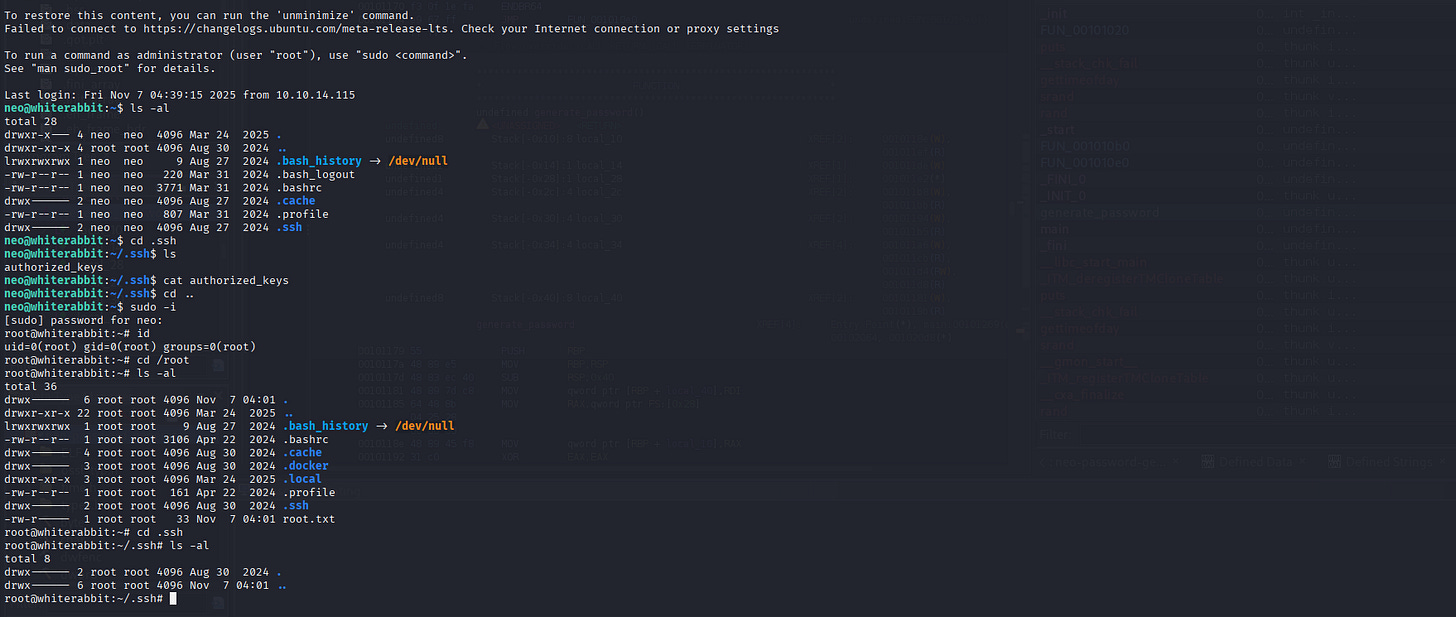Switch to the Defined Data tab
Image resolution: width=1456 pixels, height=617 pixels.
(1255, 462)
